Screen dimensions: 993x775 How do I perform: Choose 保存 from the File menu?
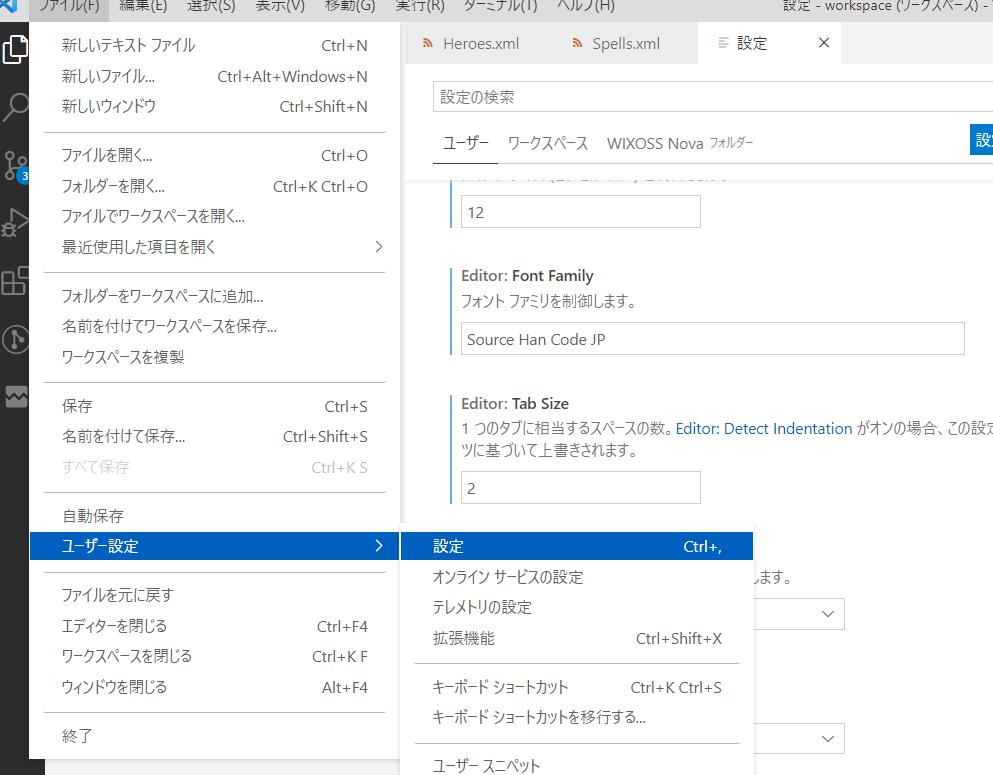click(x=215, y=406)
